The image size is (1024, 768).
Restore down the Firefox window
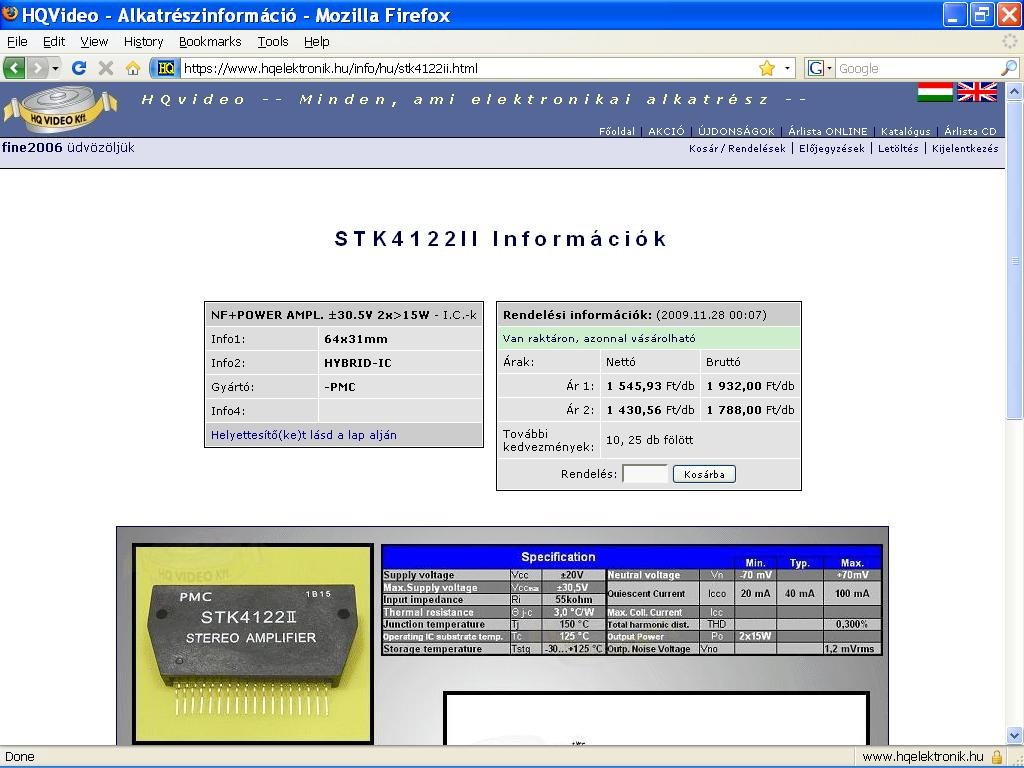[x=982, y=14]
